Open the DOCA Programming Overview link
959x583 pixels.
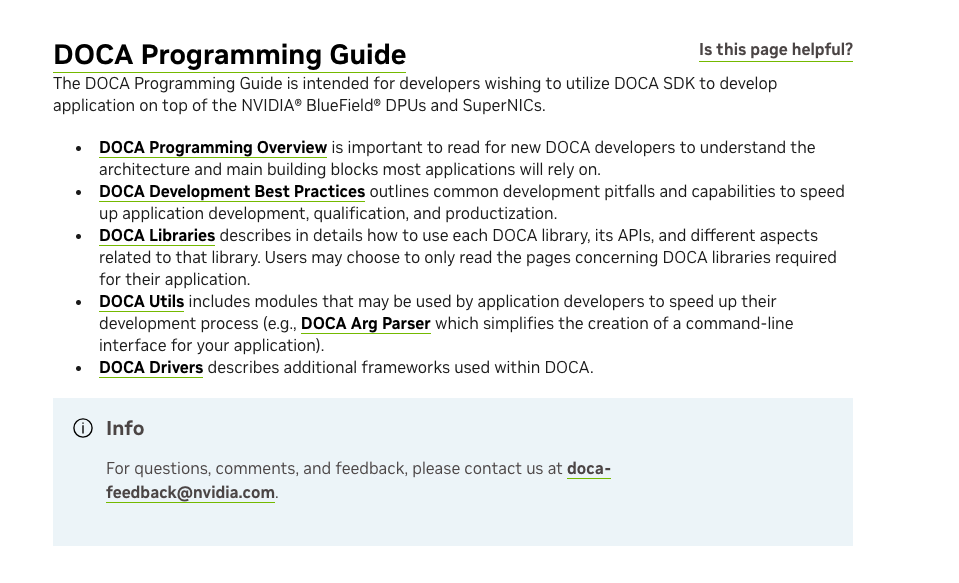pos(212,148)
